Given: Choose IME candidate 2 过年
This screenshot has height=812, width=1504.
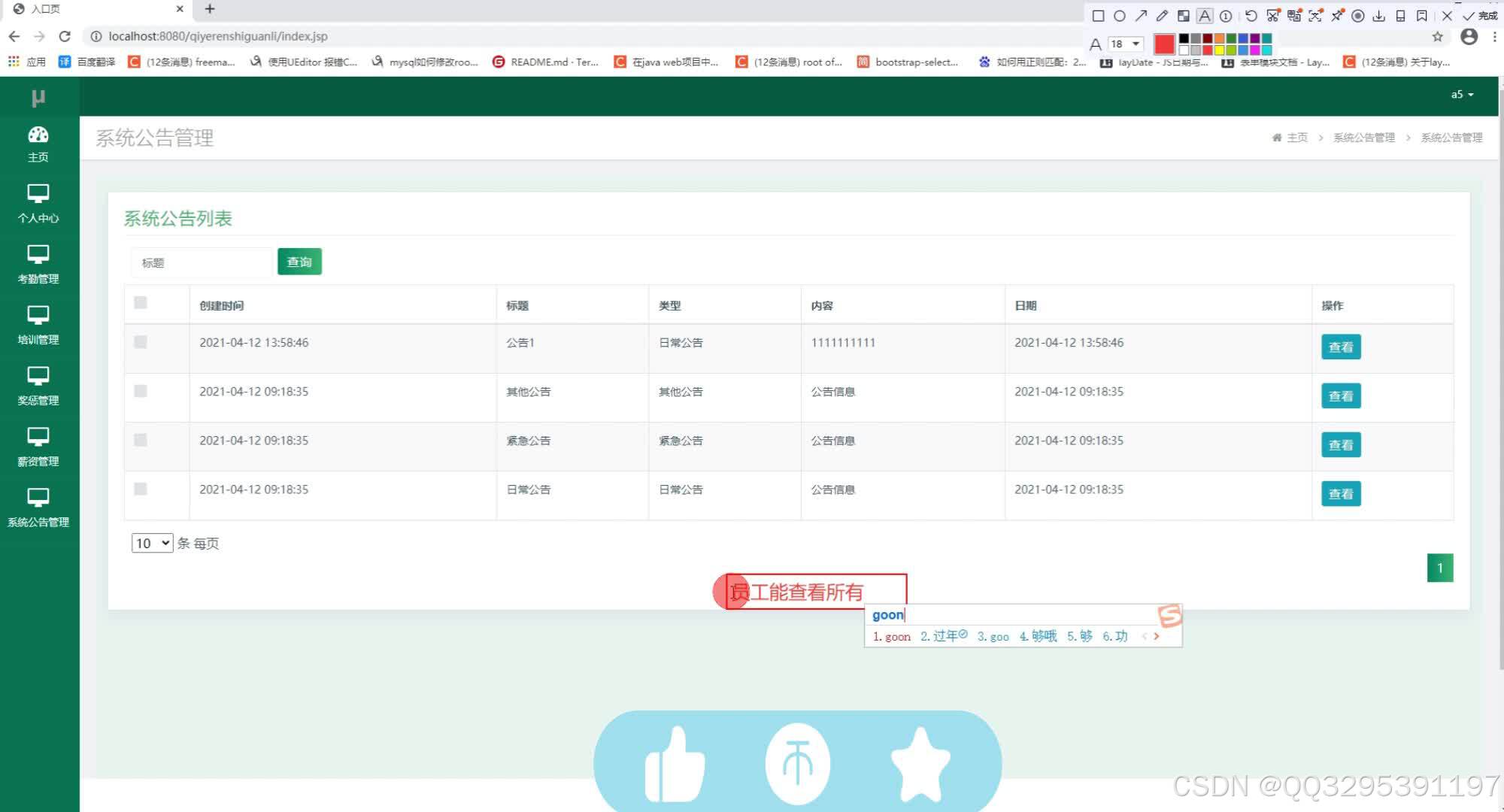Looking at the screenshot, I should coord(944,636).
